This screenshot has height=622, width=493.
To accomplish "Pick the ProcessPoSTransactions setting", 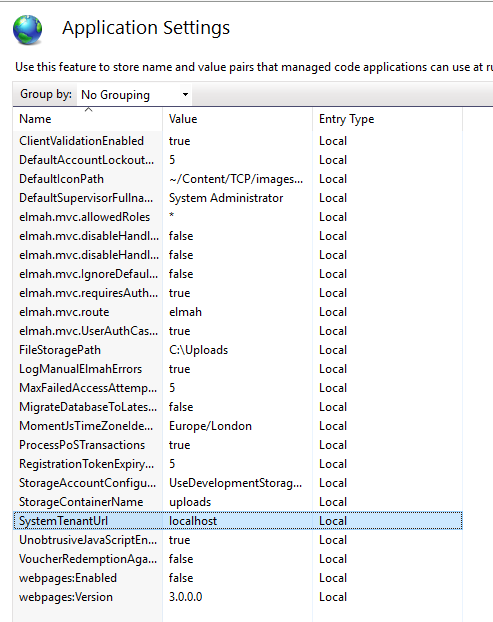I will (238, 445).
